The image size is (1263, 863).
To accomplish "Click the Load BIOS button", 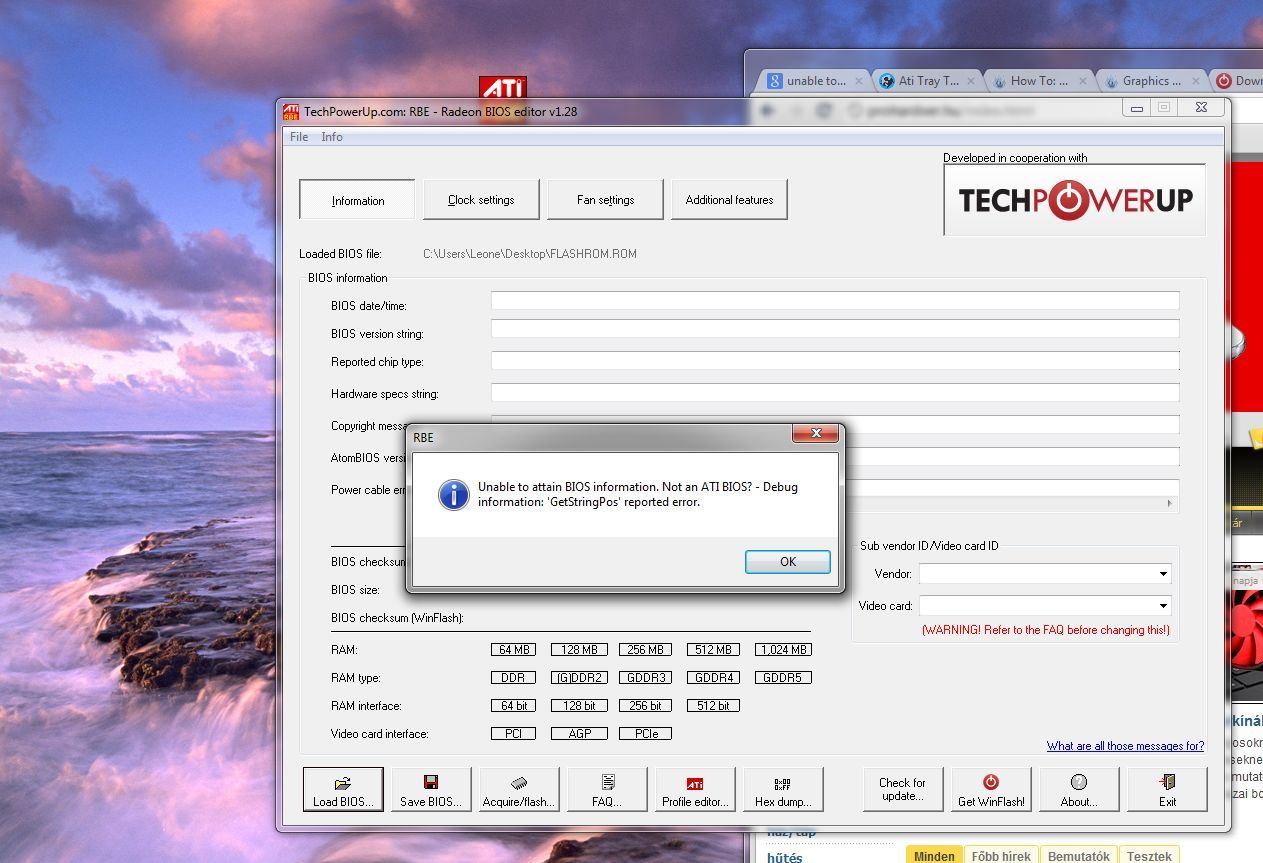I will point(343,790).
